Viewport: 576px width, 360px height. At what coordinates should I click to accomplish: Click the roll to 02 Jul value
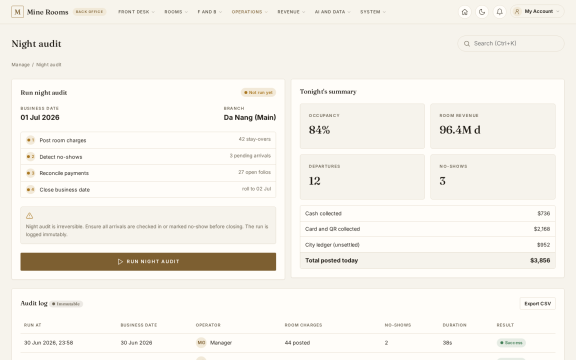pos(256,189)
